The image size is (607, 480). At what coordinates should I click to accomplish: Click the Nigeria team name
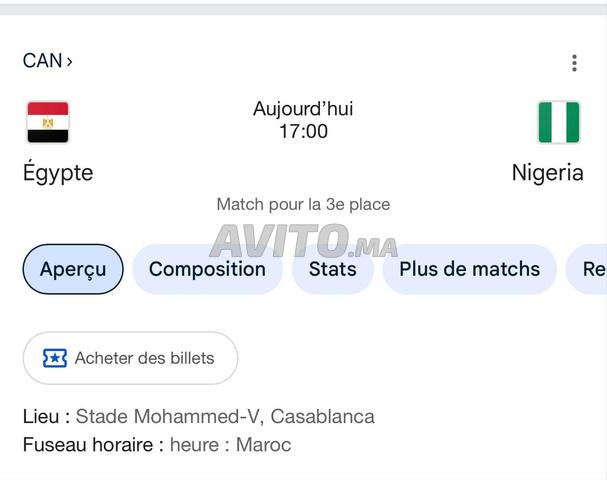547,173
